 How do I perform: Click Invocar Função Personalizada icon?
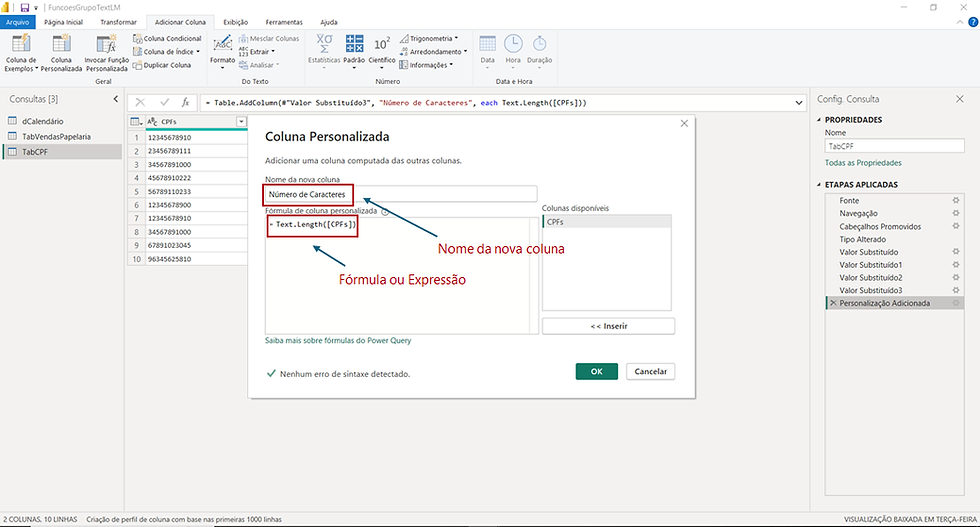tap(106, 44)
